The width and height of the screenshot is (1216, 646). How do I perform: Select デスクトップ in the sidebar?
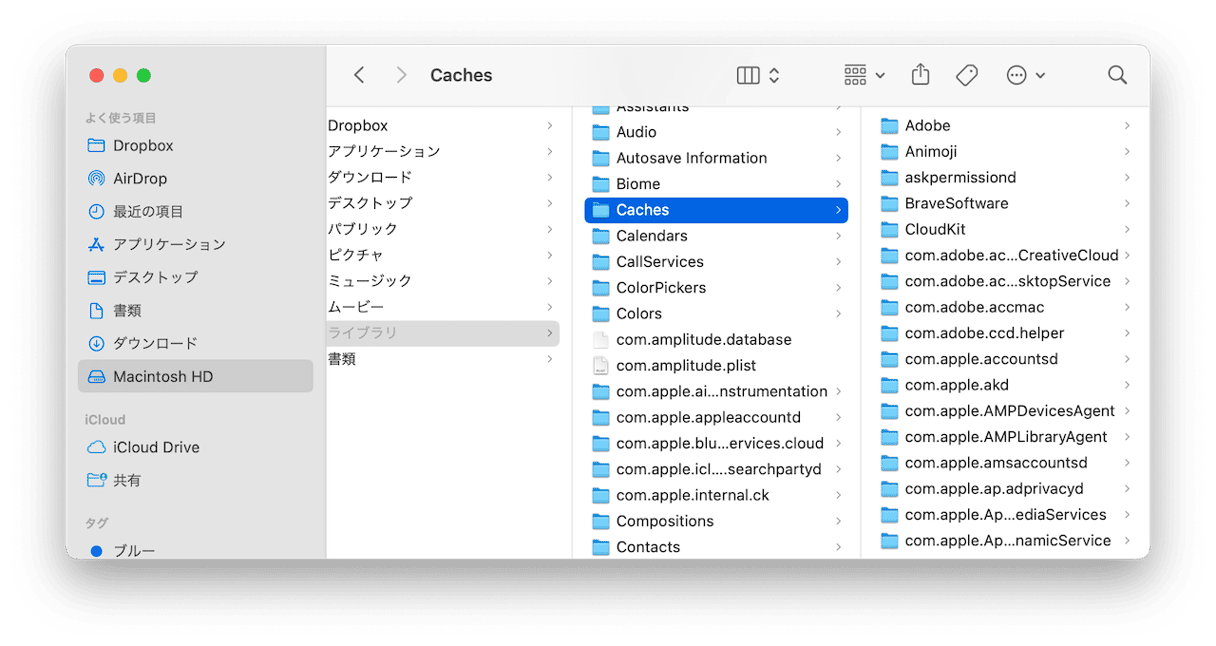[195, 277]
